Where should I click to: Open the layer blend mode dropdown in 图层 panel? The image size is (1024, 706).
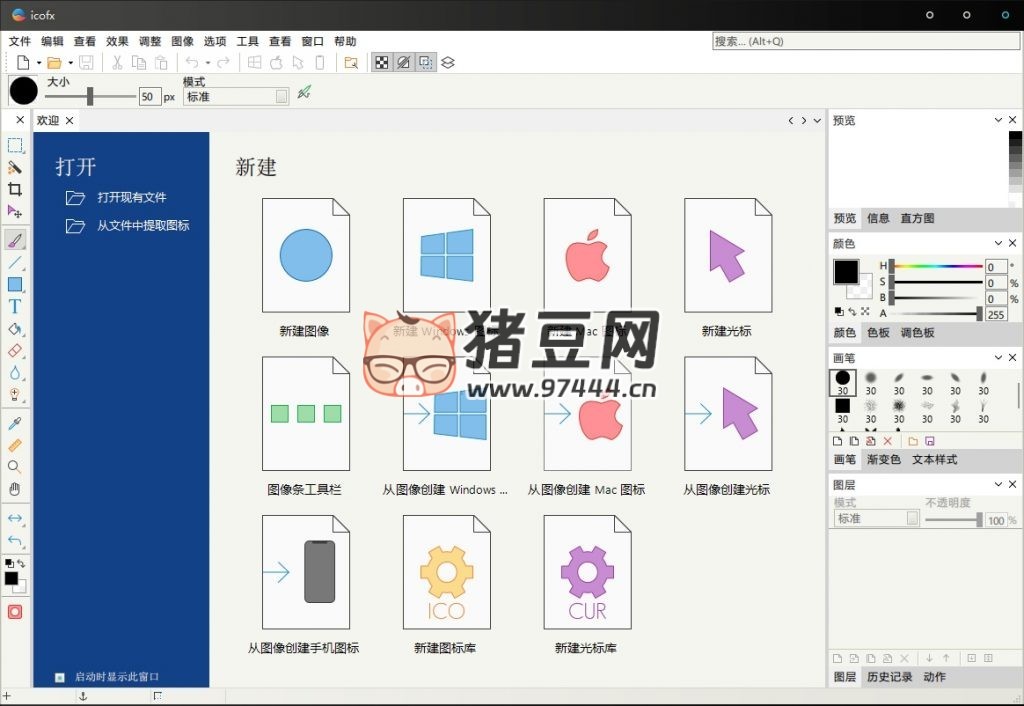(876, 518)
